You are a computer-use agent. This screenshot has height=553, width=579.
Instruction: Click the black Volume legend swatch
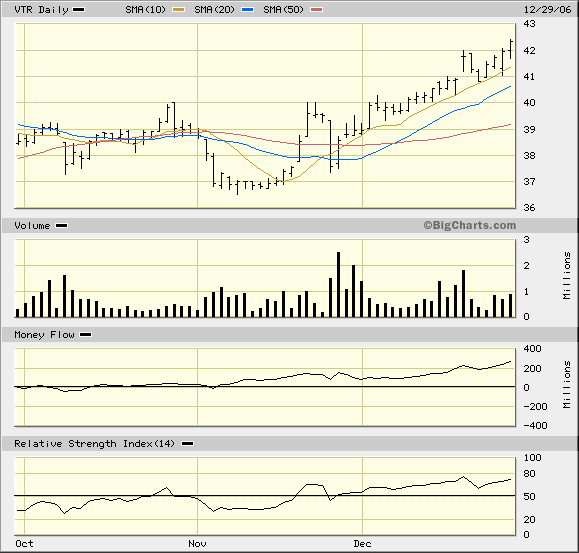[61, 226]
